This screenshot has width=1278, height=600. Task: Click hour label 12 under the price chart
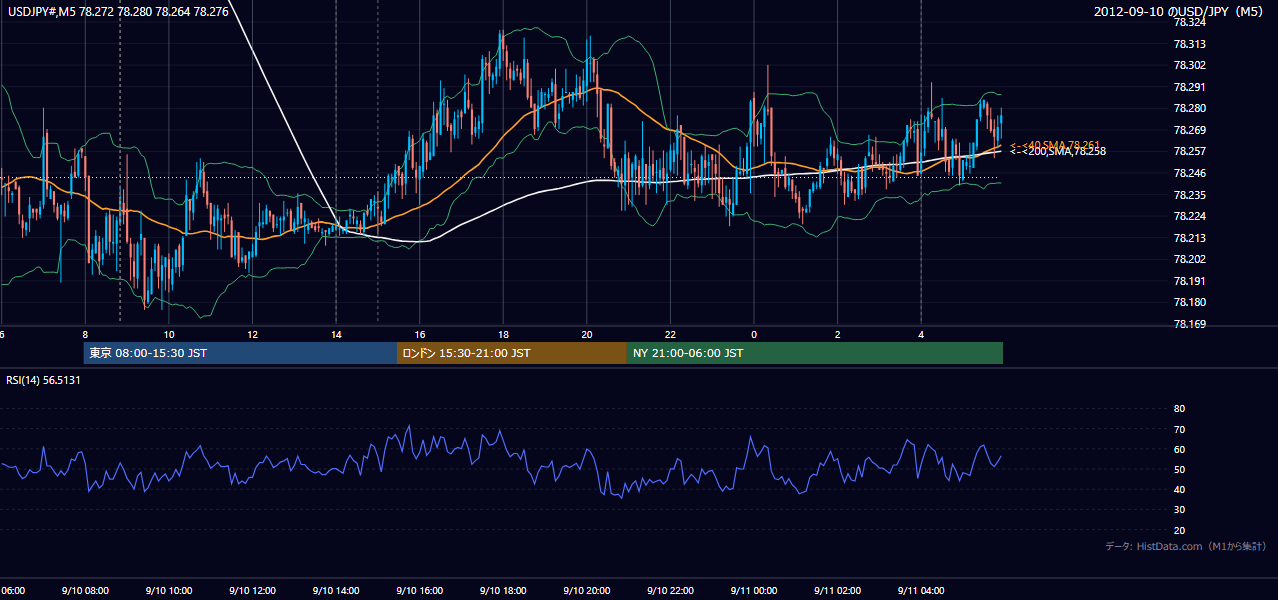coord(252,334)
